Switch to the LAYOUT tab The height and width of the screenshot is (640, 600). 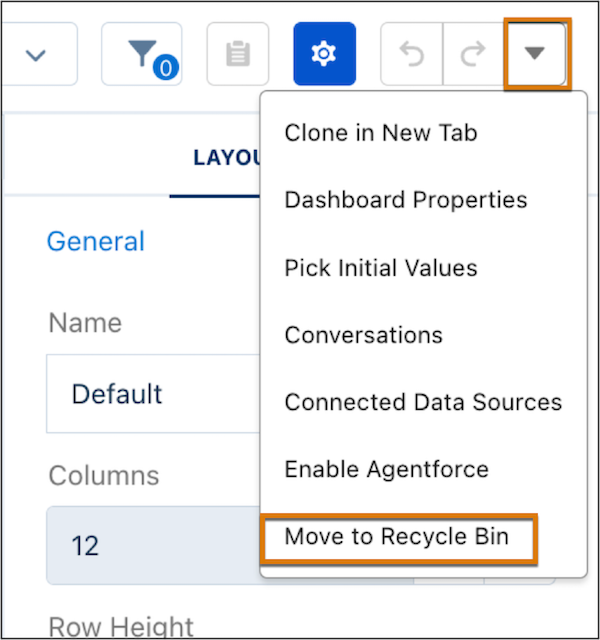click(227, 158)
